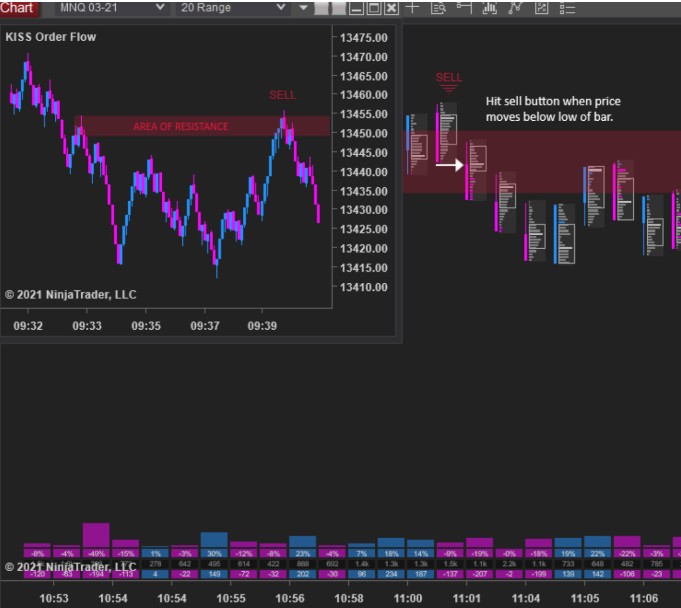Open the MNQ 03-21 instrument dropdown

(111, 8)
